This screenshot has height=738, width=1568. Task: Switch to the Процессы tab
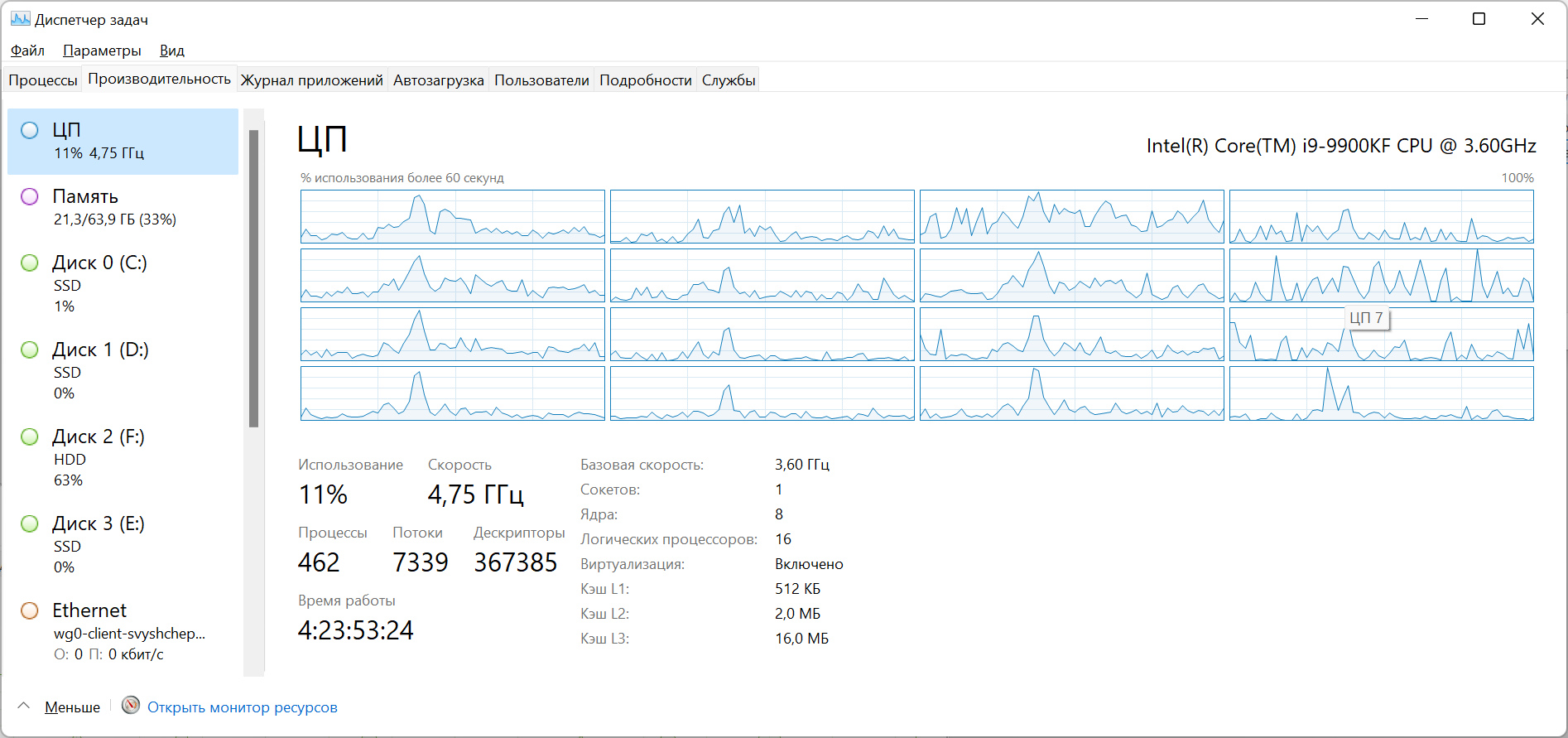point(43,80)
